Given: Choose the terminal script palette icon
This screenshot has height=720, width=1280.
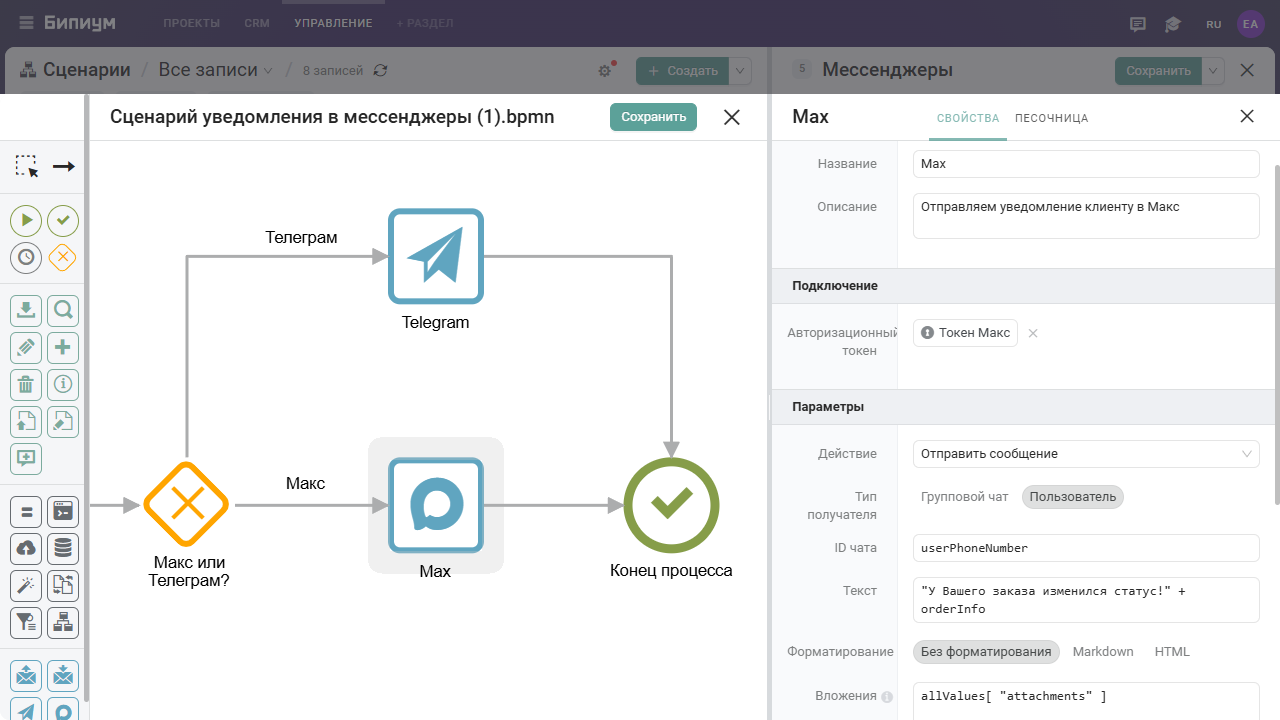Looking at the screenshot, I should 63,512.
